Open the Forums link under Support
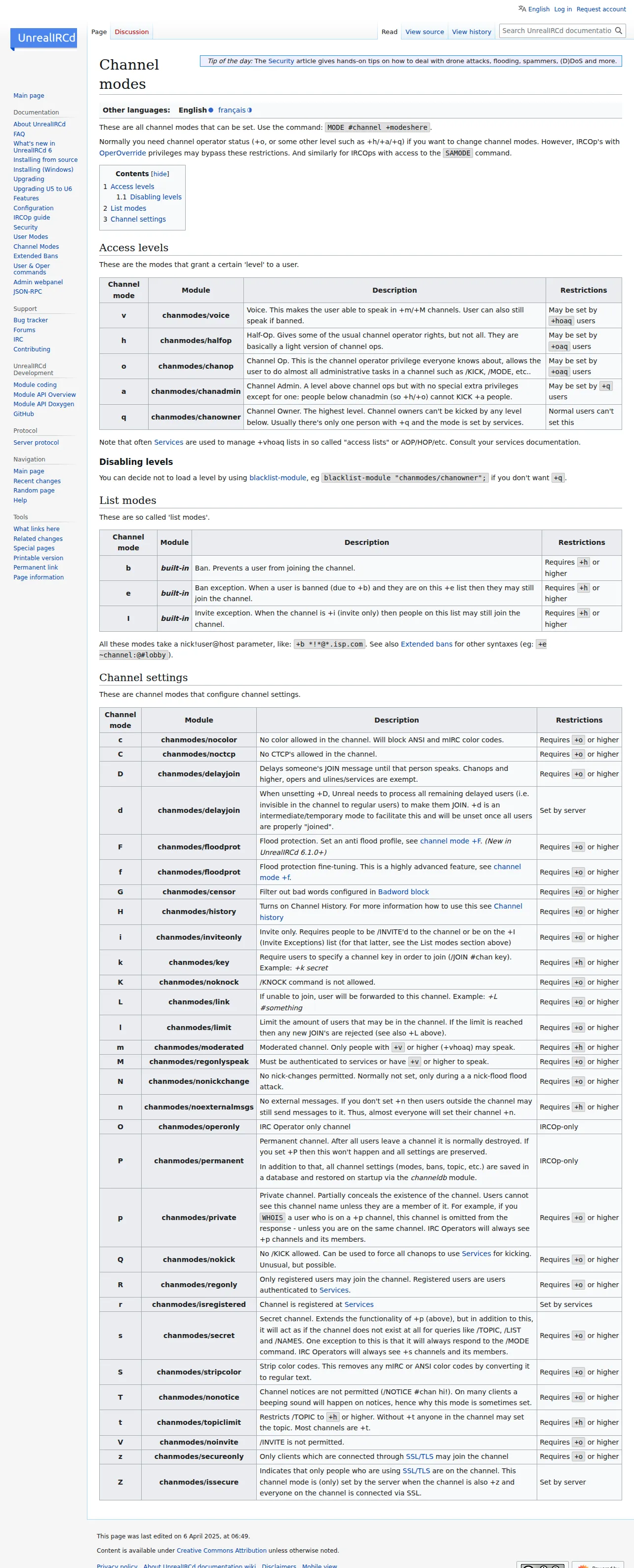 pyautogui.click(x=24, y=330)
